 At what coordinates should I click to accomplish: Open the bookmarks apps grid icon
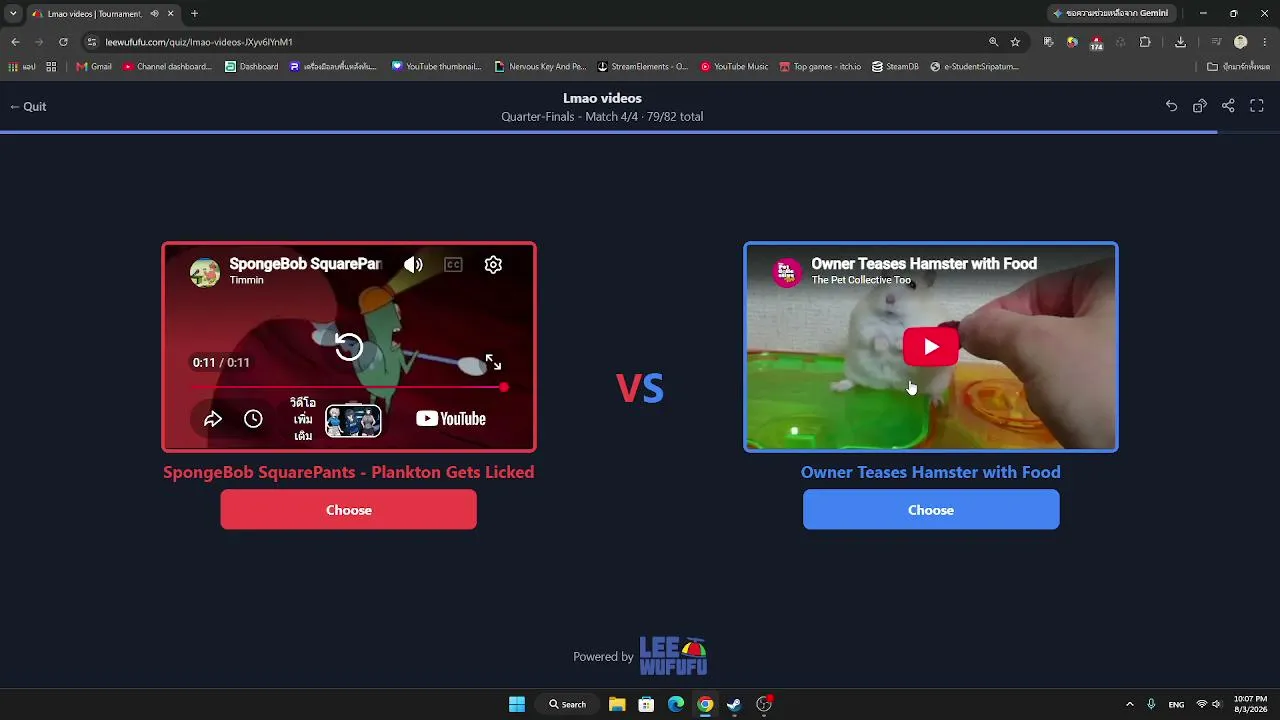coord(51,67)
